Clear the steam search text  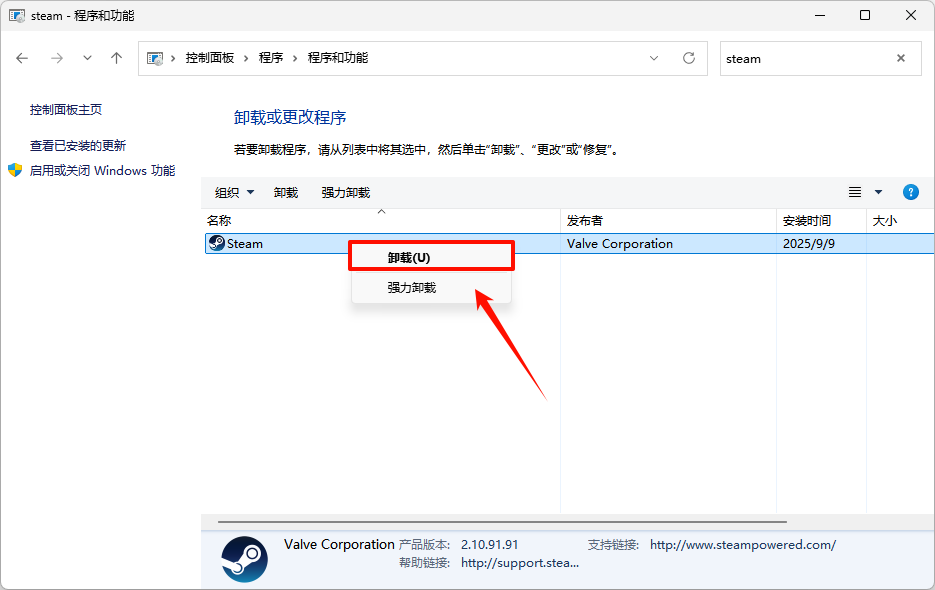901,58
